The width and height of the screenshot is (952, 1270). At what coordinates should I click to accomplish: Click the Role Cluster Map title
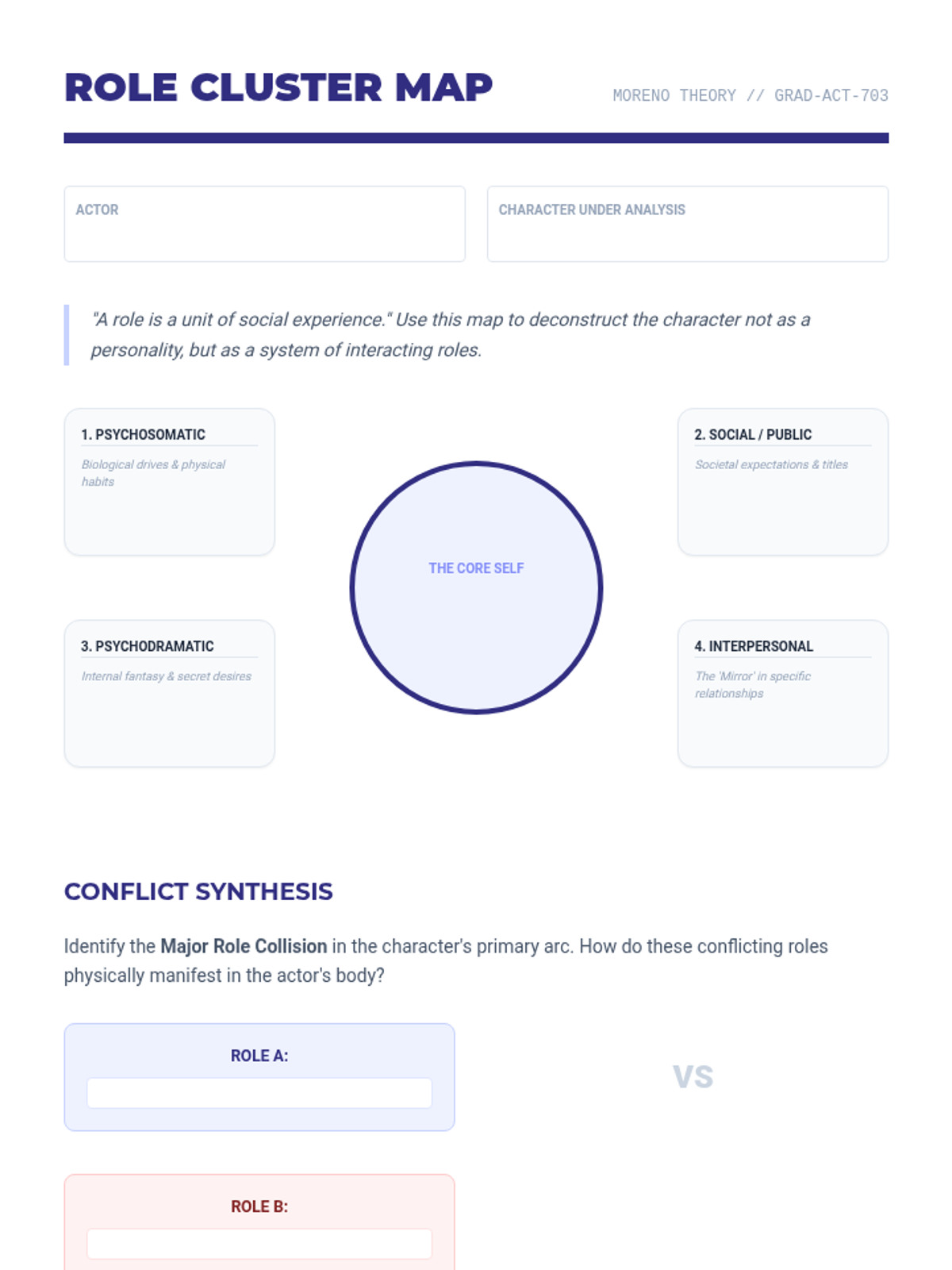[x=278, y=87]
